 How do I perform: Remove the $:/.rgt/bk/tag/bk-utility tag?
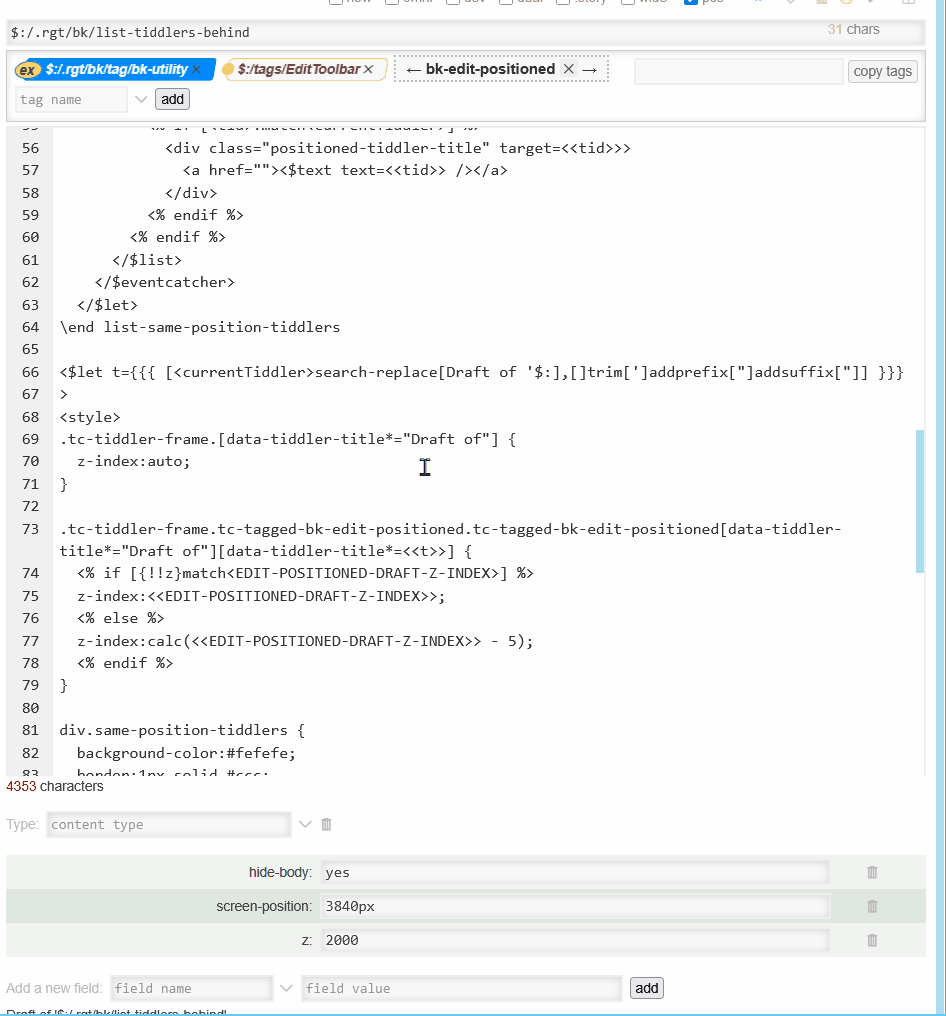pyautogui.click(x=197, y=70)
